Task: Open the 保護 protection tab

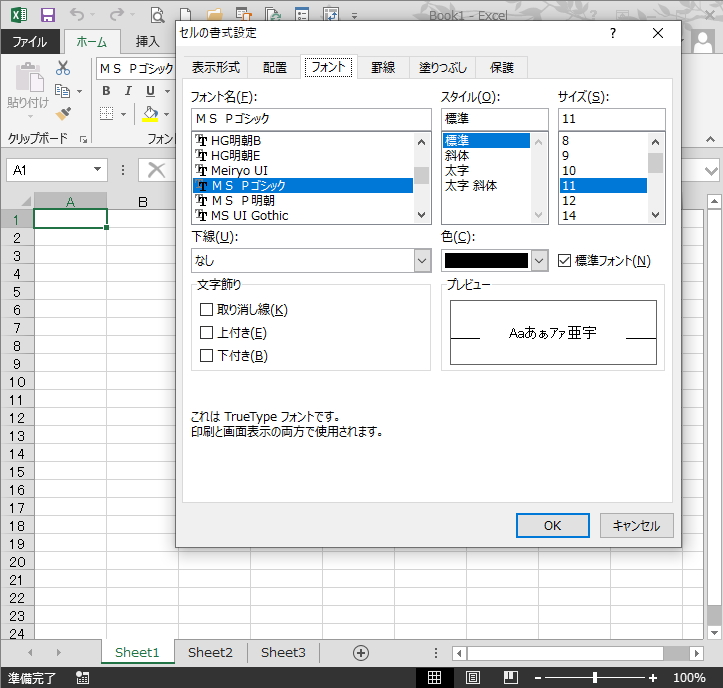Action: point(502,68)
